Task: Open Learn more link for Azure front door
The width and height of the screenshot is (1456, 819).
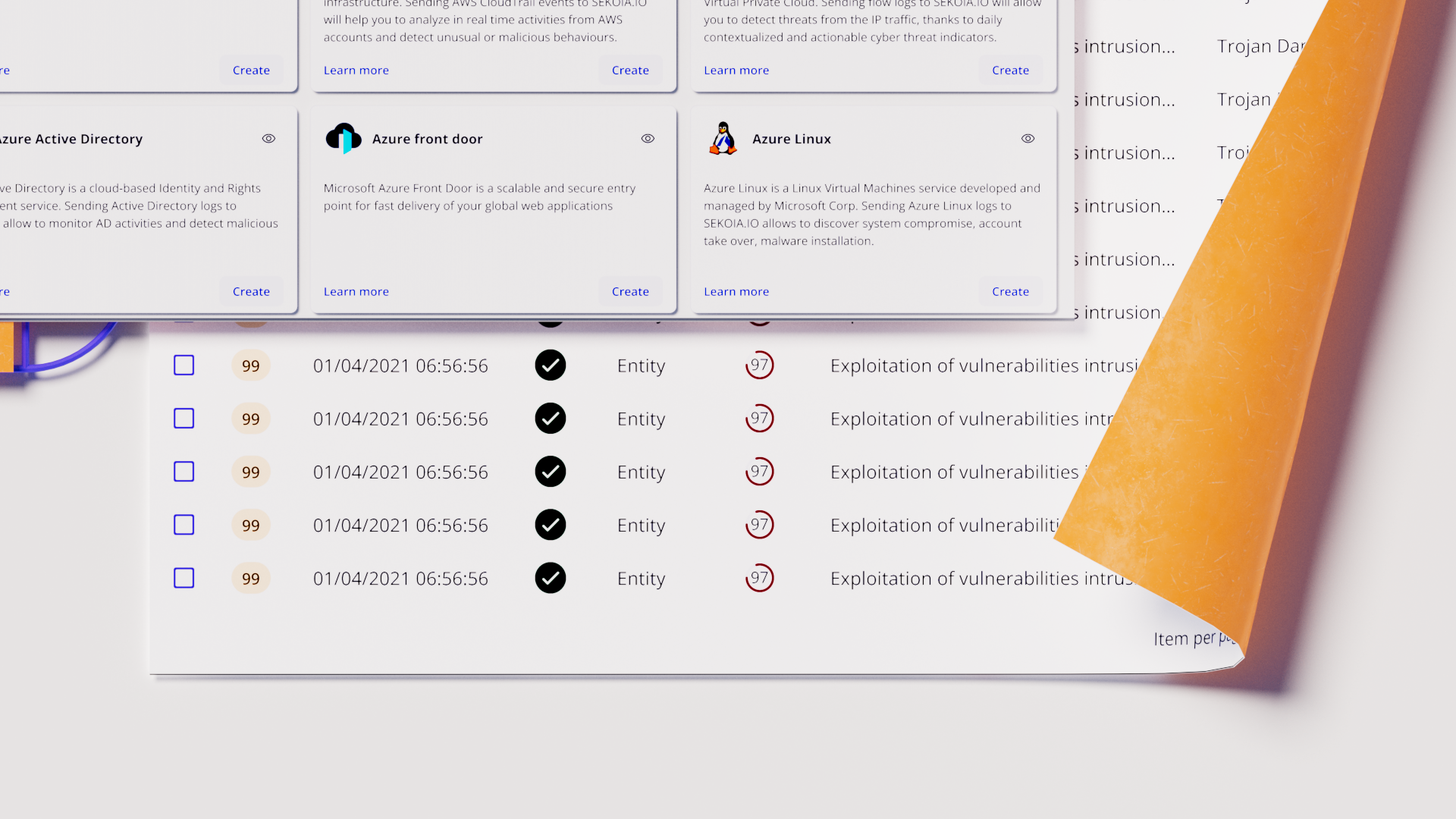Action: (x=356, y=292)
